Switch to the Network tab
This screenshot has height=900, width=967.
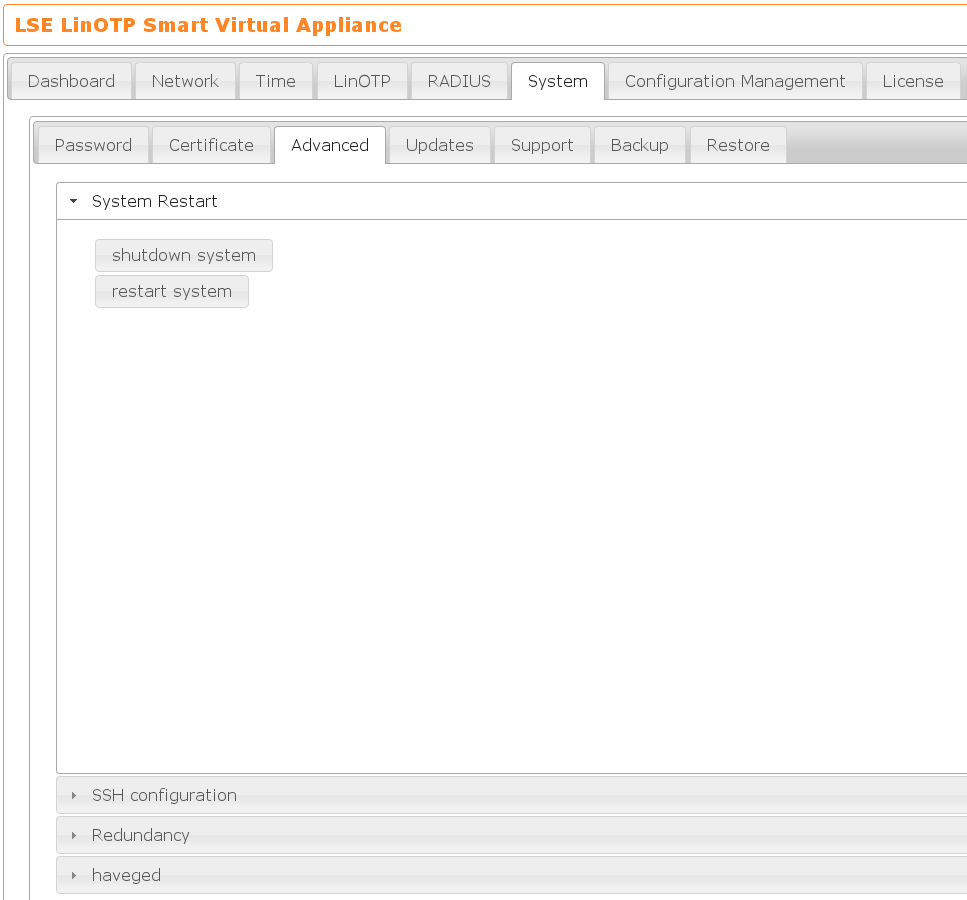pyautogui.click(x=185, y=81)
